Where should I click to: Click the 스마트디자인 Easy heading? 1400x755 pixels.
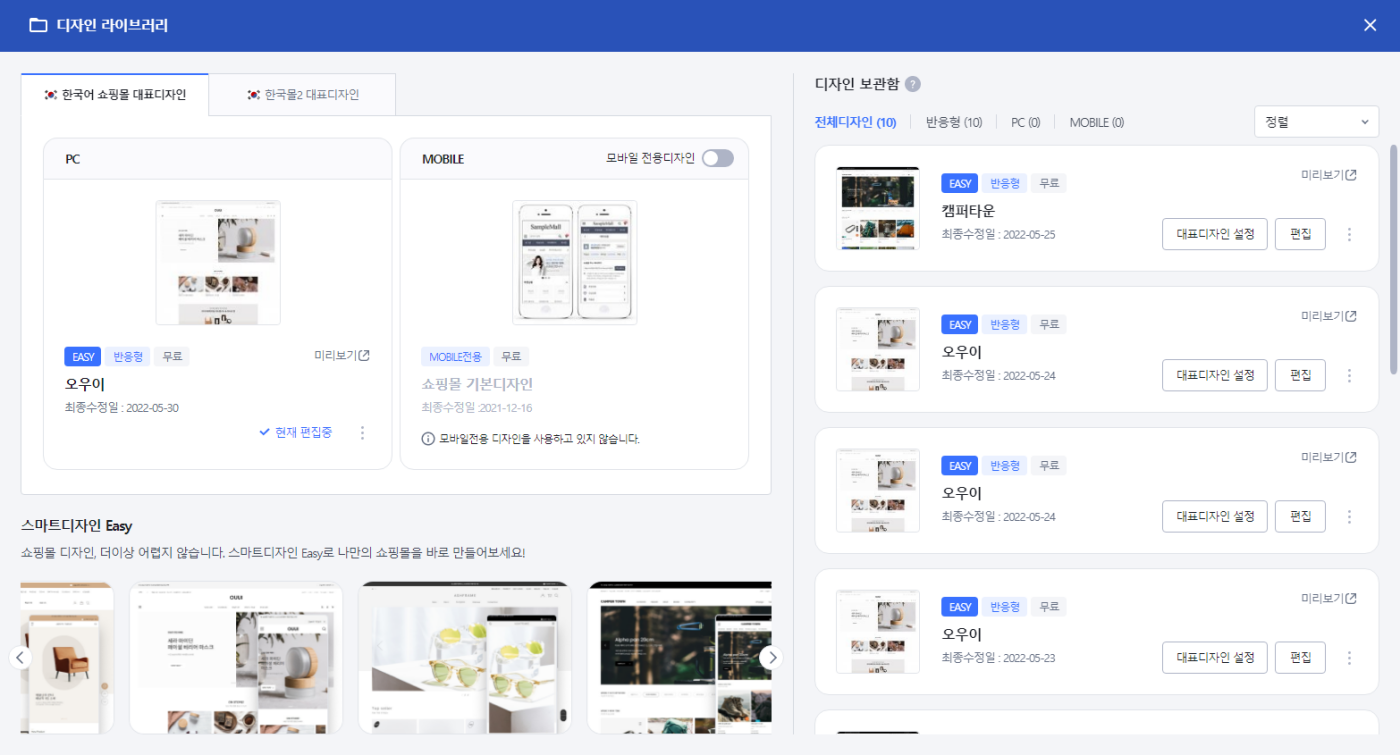[x=76, y=525]
